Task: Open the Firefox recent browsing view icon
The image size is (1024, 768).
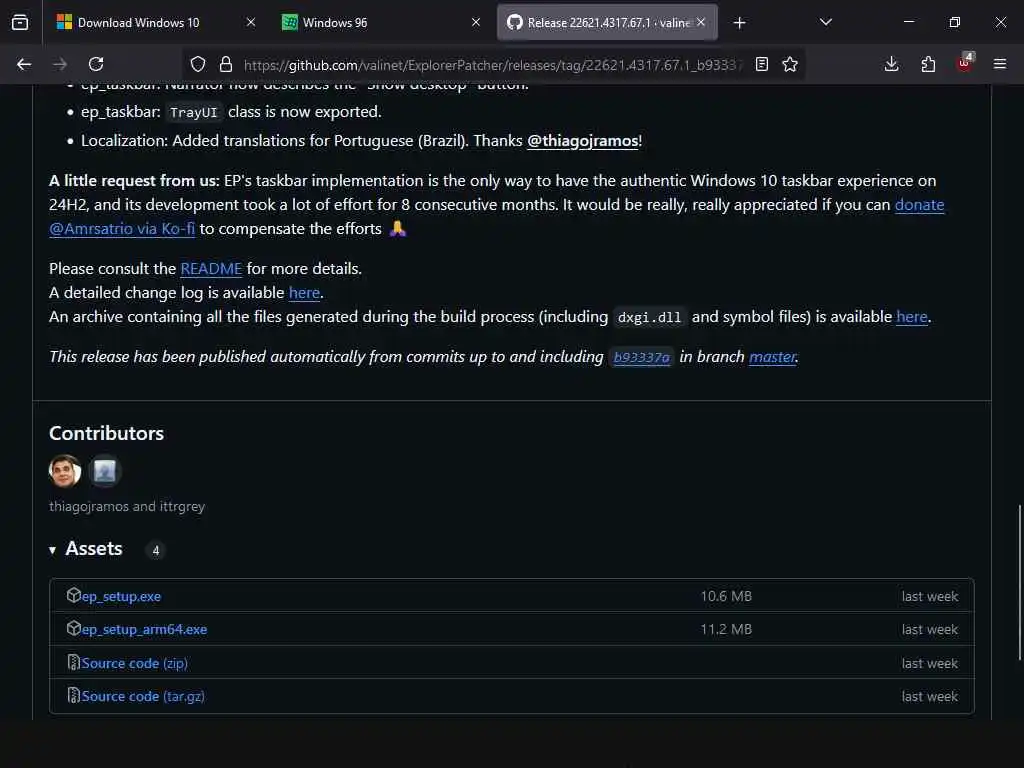Action: [x=20, y=22]
